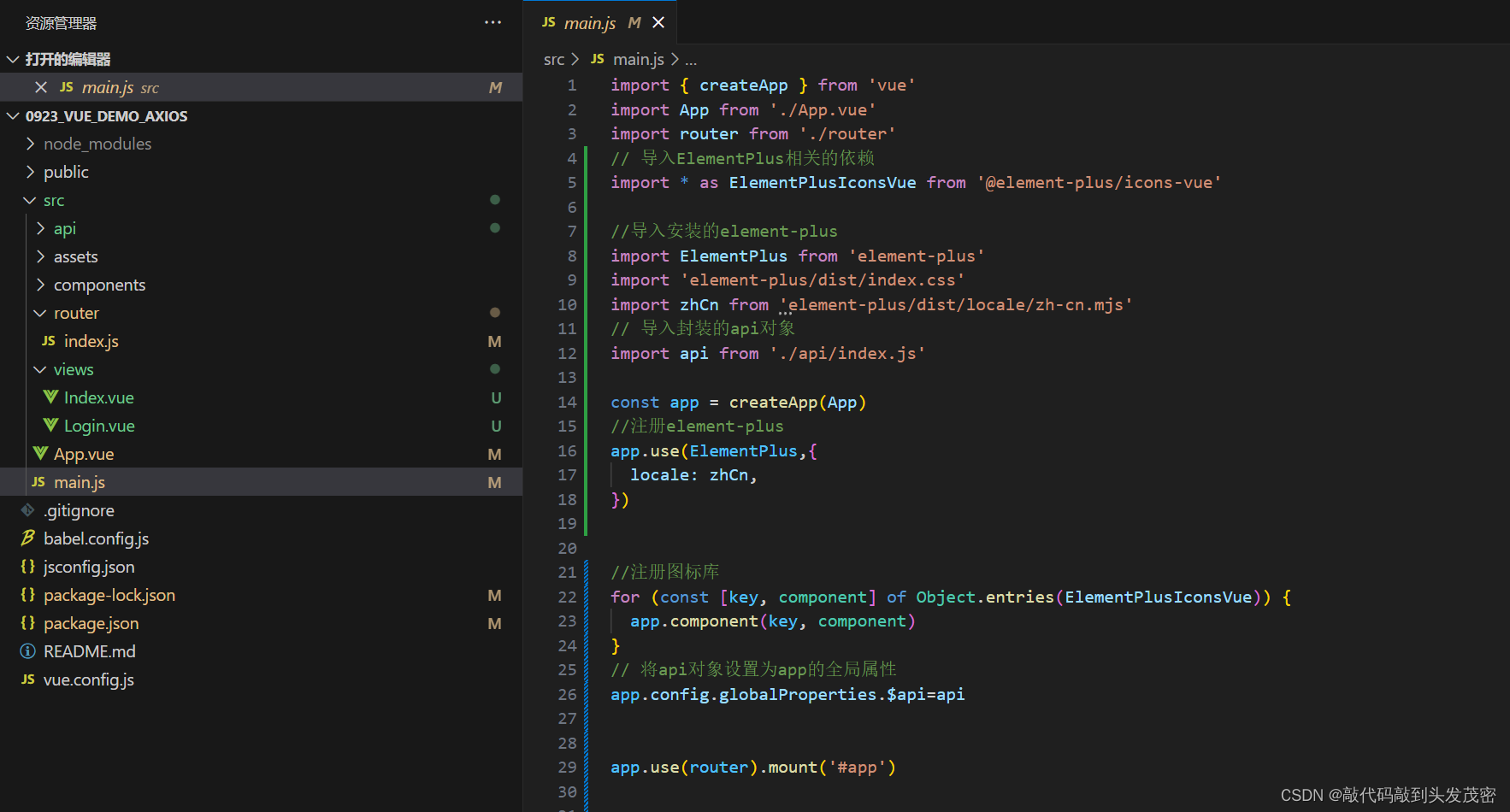
Task: Close the main.js editor tab
Action: coord(658,22)
